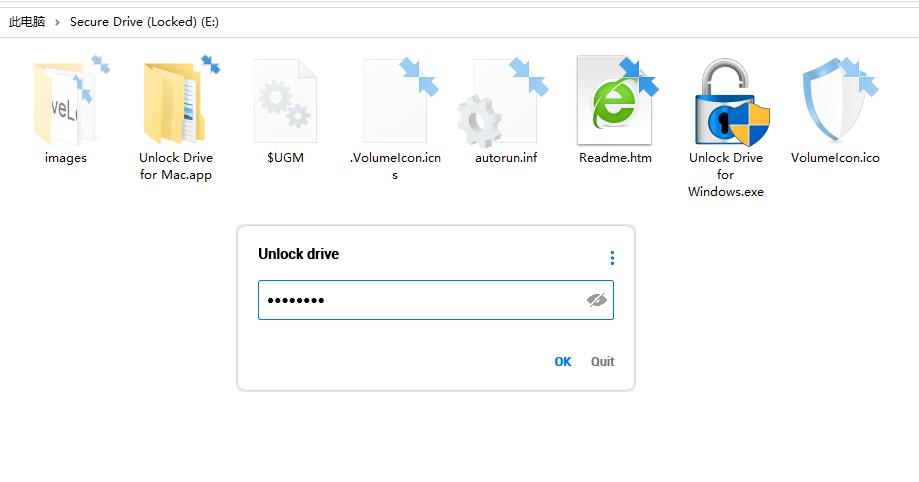Select the 'VolumeIcon.ico' name label
The width and height of the screenshot is (919, 482).
point(835,158)
